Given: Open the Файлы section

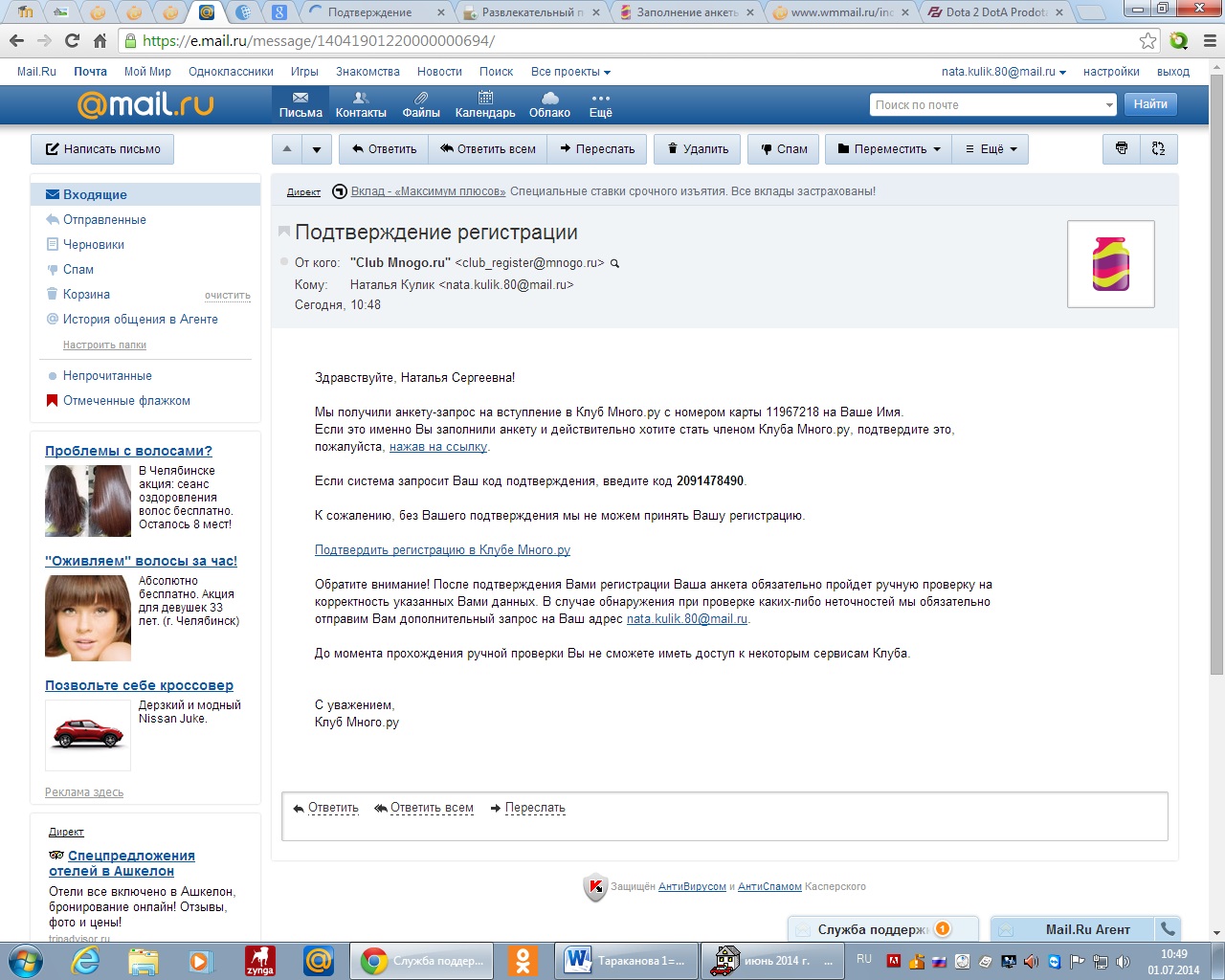Looking at the screenshot, I should tap(421, 104).
